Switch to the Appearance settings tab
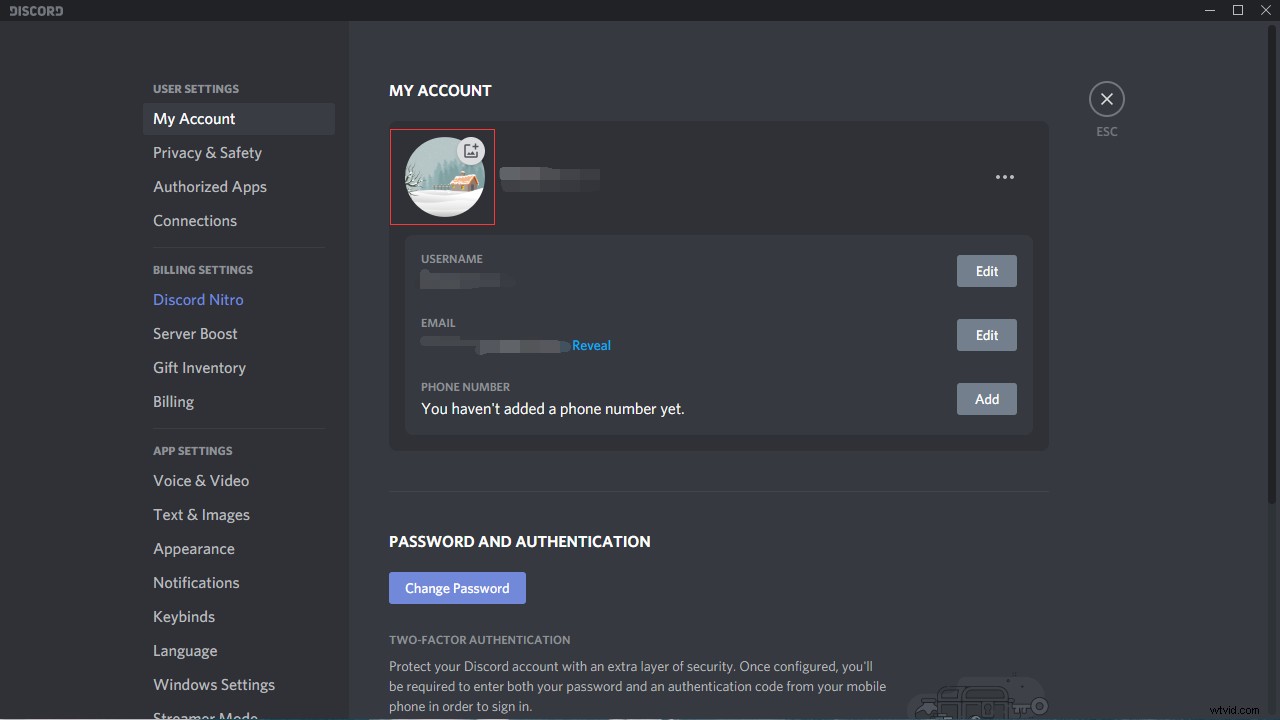The height and width of the screenshot is (720, 1280). point(194,548)
